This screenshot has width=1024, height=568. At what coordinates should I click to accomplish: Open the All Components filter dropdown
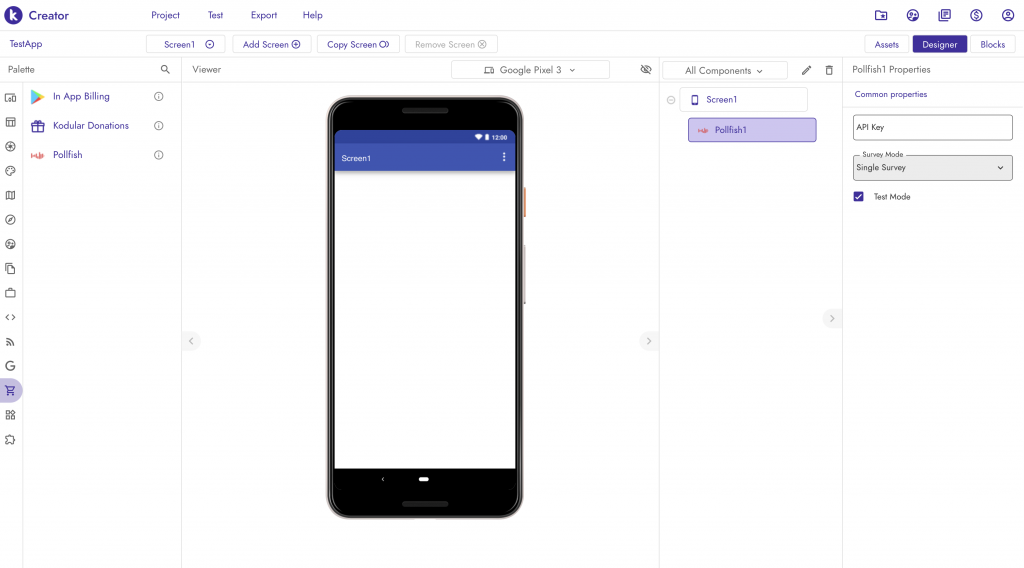(x=724, y=71)
